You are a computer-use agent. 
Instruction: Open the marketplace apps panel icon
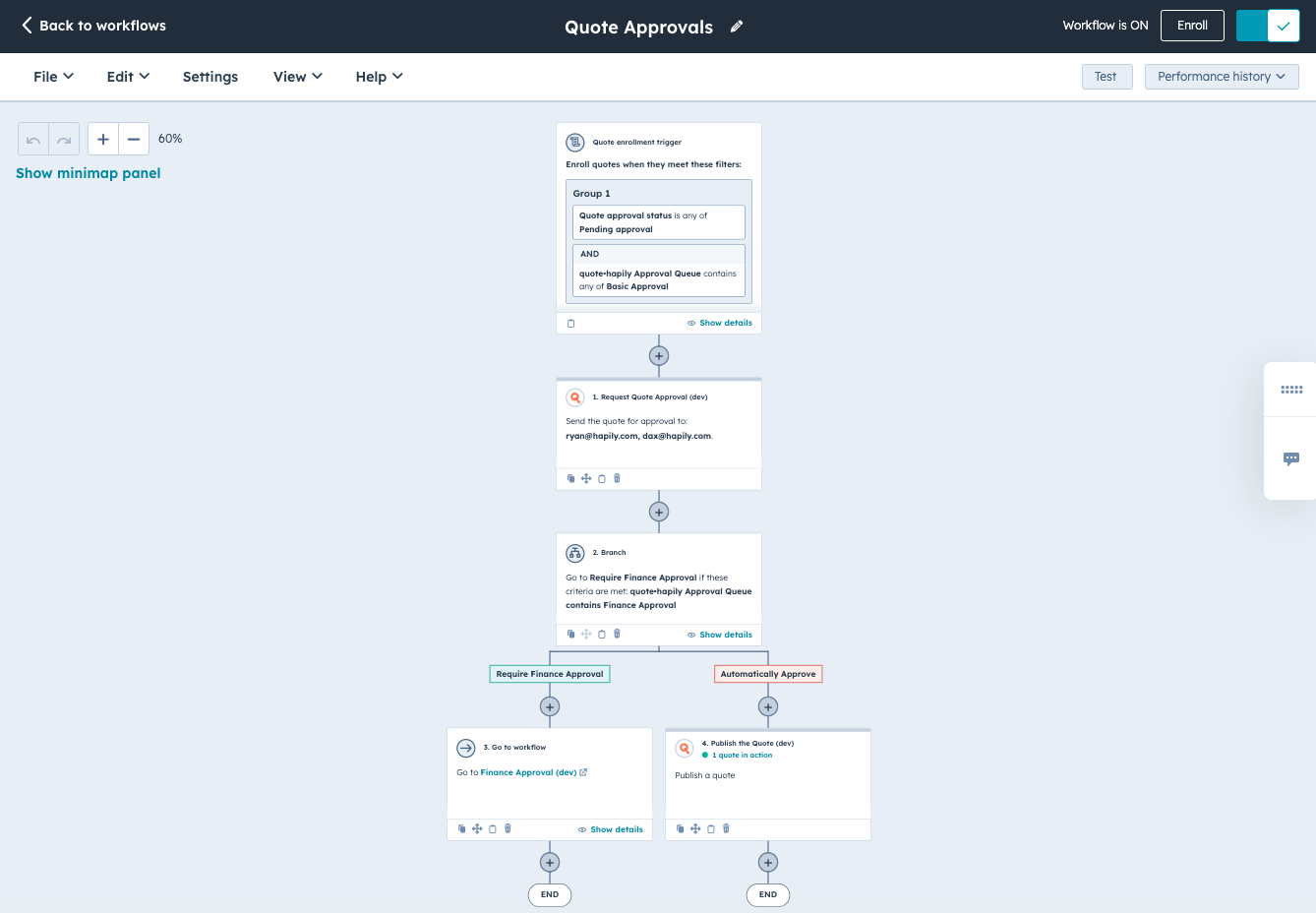[x=1290, y=390]
